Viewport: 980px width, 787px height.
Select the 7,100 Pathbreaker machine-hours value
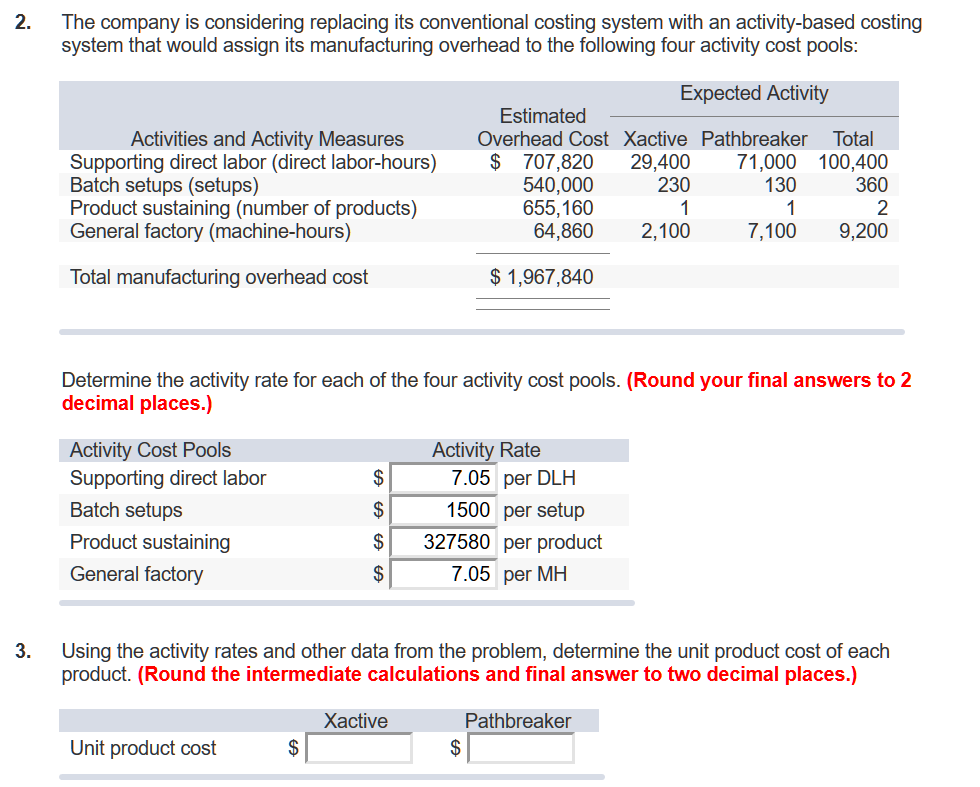pos(772,231)
